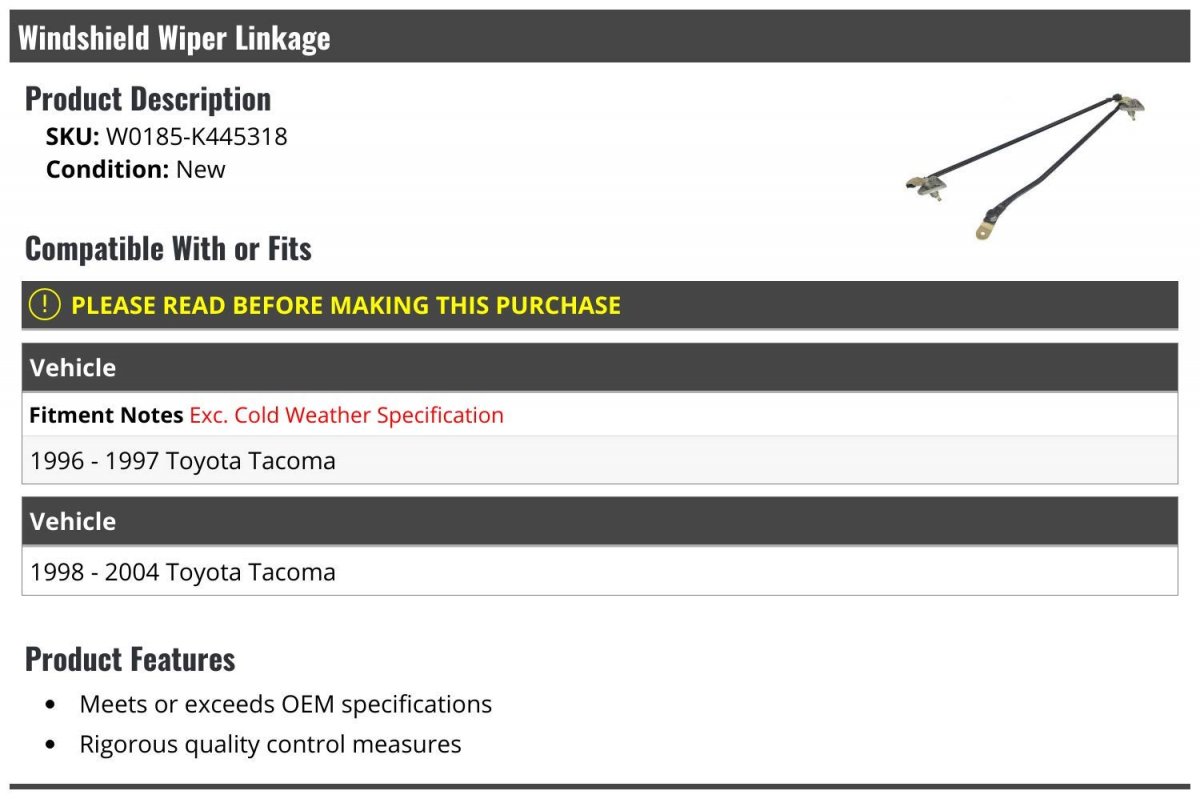This screenshot has height=799, width=1200.
Task: Click the SKU label
Action: click(x=72, y=136)
